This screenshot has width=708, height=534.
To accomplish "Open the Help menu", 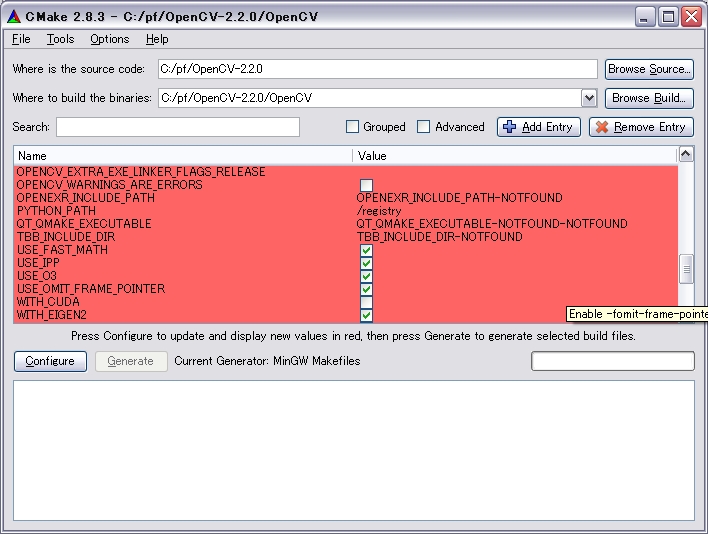I will [x=157, y=39].
